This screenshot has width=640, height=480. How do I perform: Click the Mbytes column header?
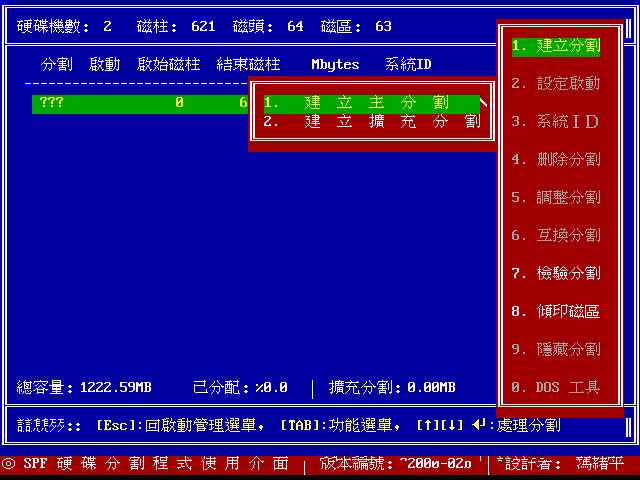click(335, 65)
